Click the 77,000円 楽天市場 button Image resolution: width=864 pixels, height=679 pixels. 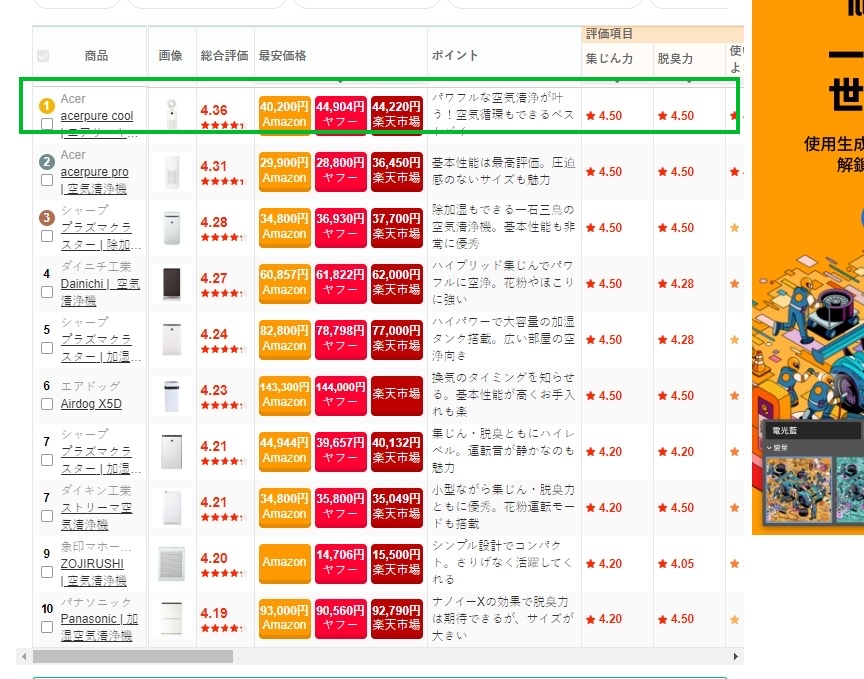click(397, 340)
